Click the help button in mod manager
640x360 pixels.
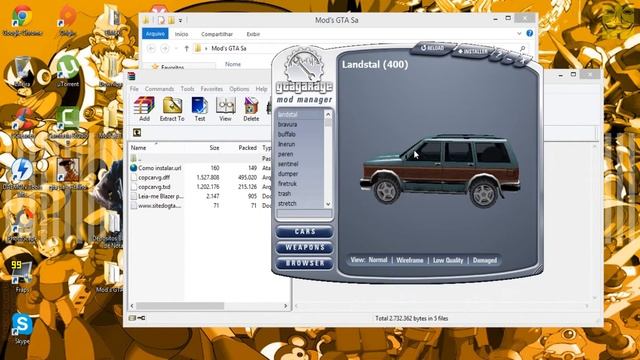[x=498, y=56]
